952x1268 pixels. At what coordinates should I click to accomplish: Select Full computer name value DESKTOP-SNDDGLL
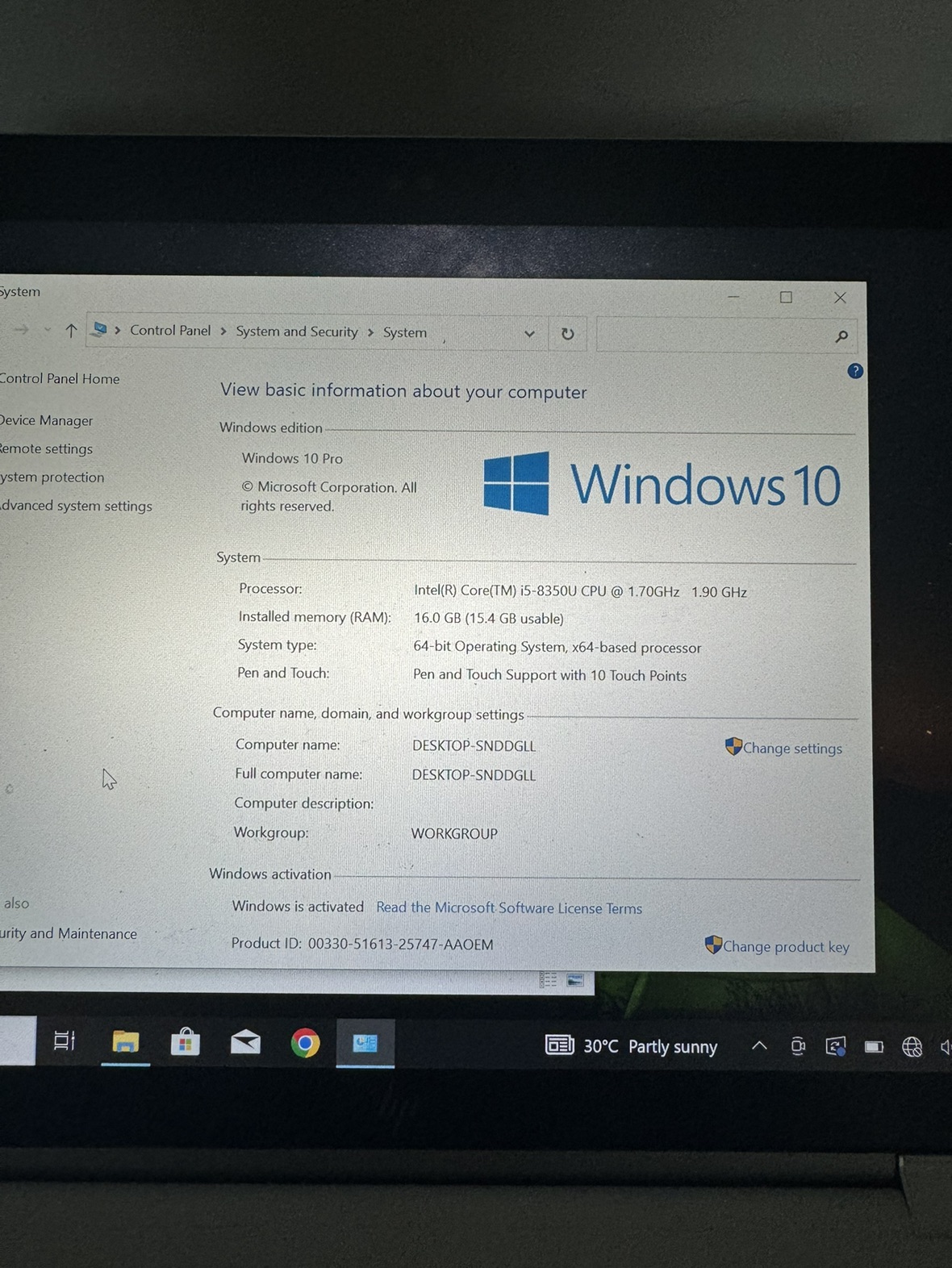click(x=474, y=775)
